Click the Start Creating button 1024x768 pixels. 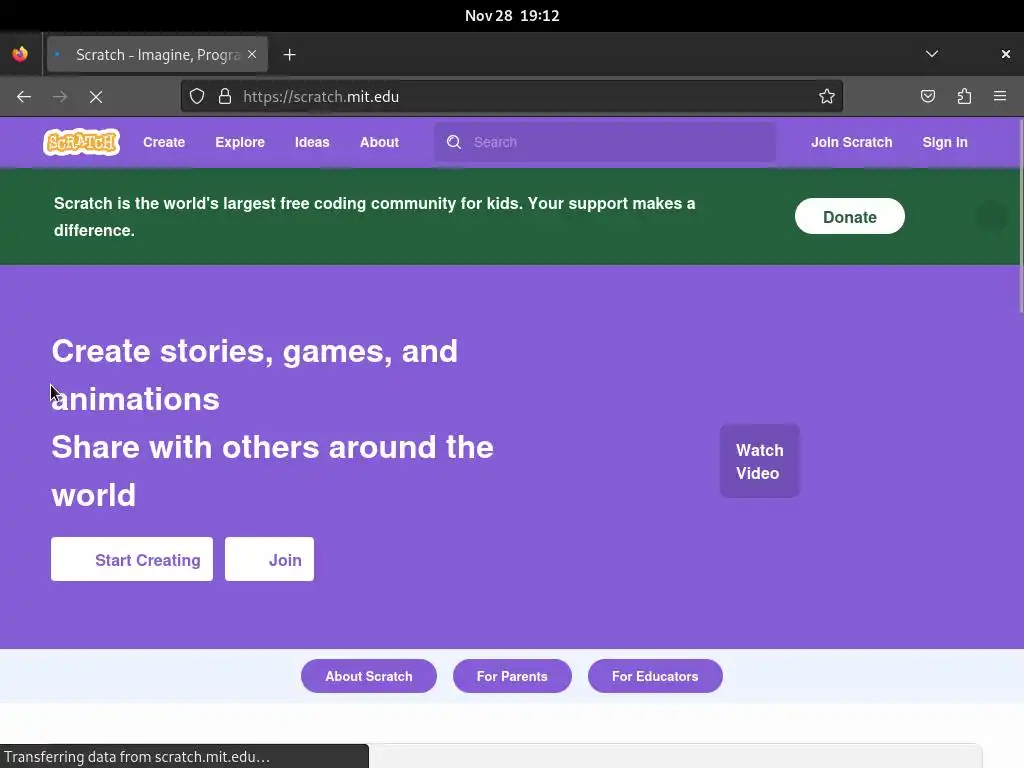[132, 559]
